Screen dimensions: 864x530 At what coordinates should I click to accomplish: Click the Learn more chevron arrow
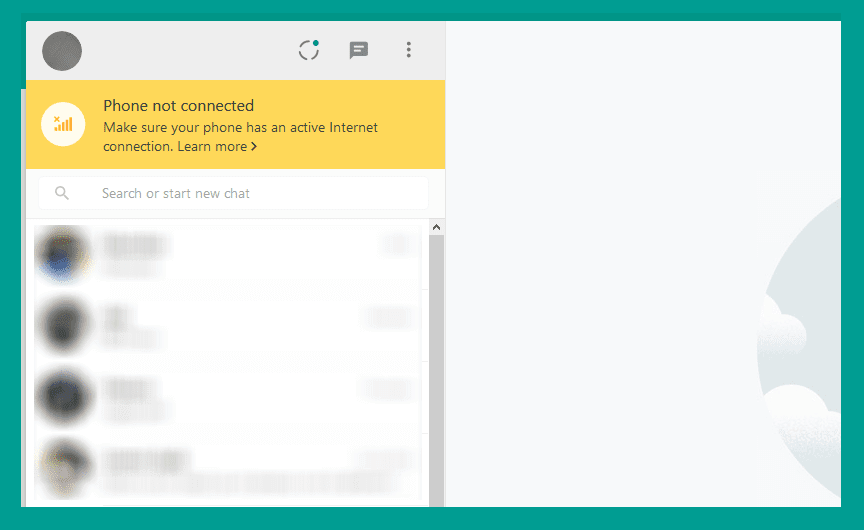[254, 147]
